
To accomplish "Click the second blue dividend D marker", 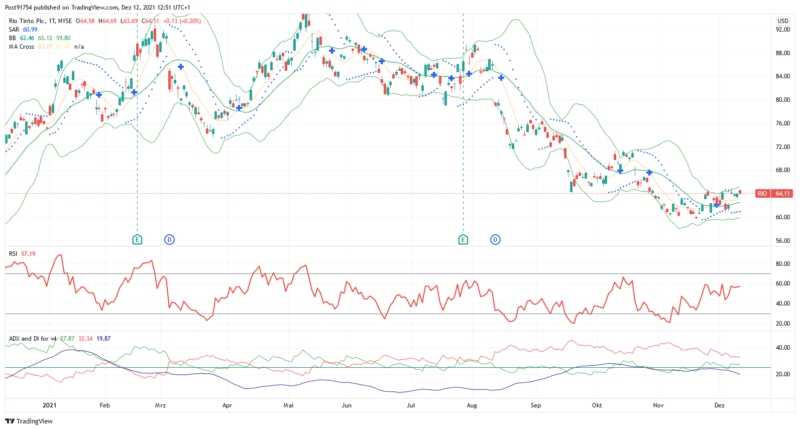I will [495, 240].
